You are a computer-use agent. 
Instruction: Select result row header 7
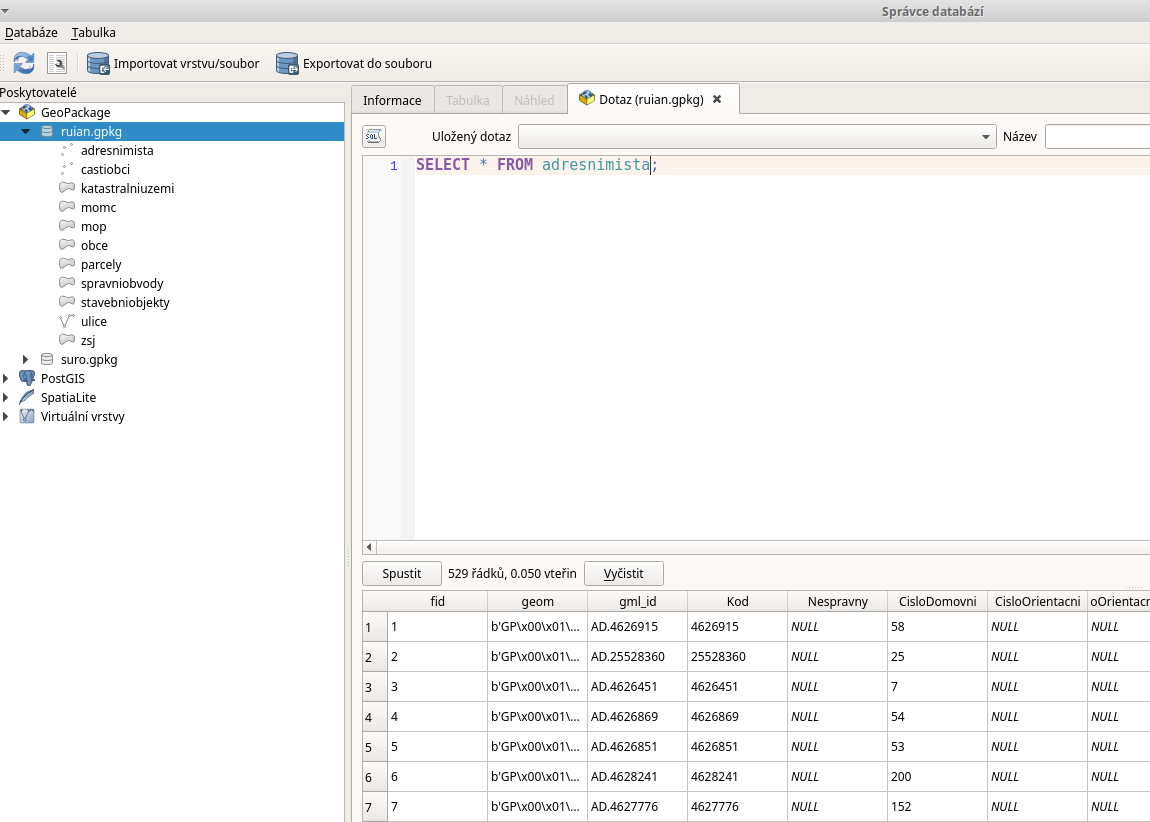375,807
